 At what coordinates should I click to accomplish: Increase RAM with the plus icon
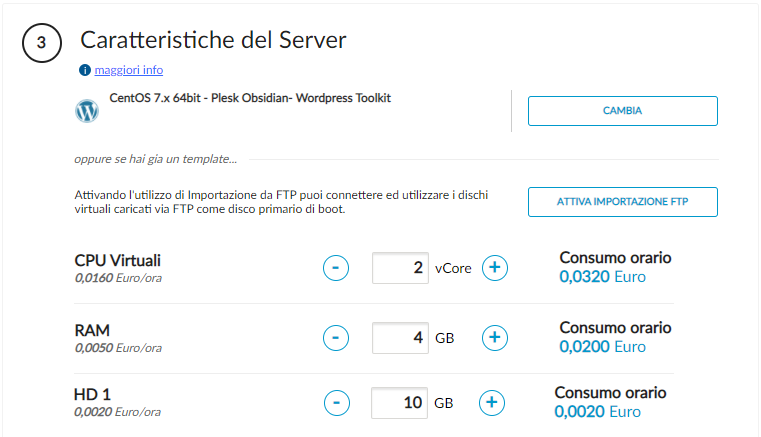(x=495, y=338)
